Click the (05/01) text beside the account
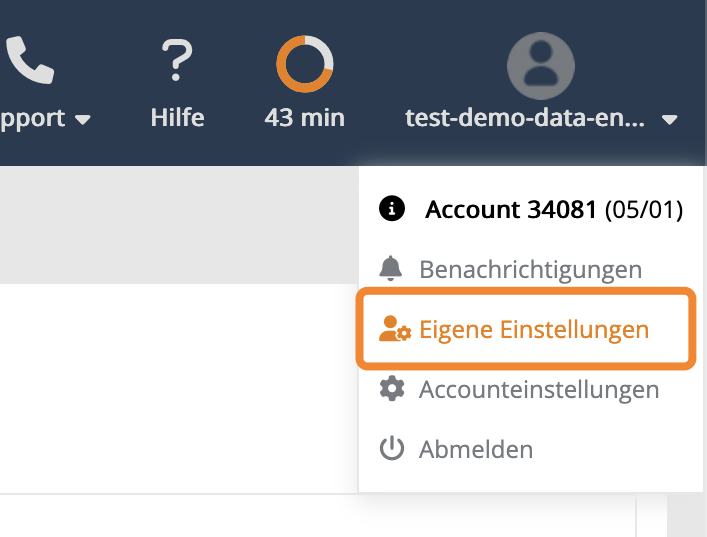This screenshot has width=707, height=537. (644, 210)
